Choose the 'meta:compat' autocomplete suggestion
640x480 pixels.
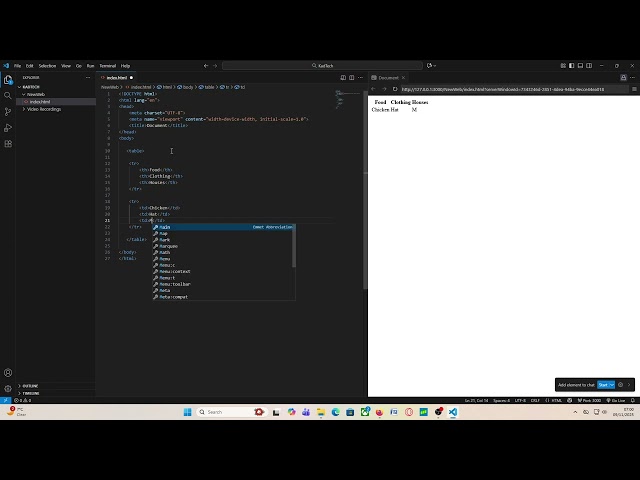pyautogui.click(x=224, y=297)
